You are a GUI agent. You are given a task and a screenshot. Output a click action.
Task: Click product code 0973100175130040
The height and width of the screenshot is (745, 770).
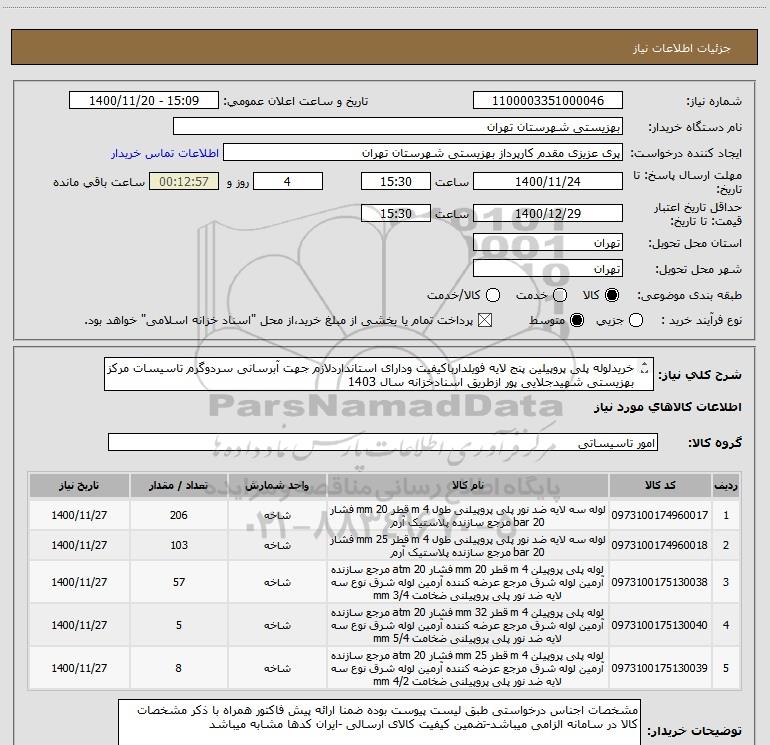tap(660, 625)
